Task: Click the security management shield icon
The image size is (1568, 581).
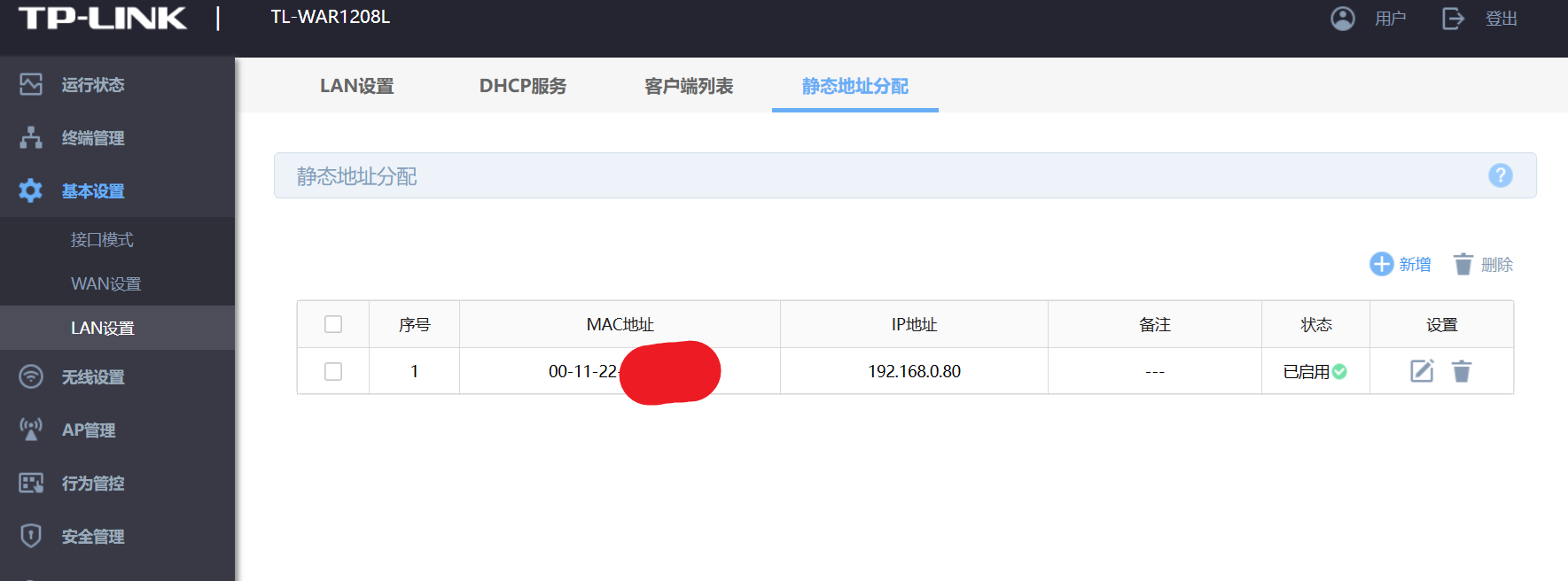Action: (x=31, y=536)
